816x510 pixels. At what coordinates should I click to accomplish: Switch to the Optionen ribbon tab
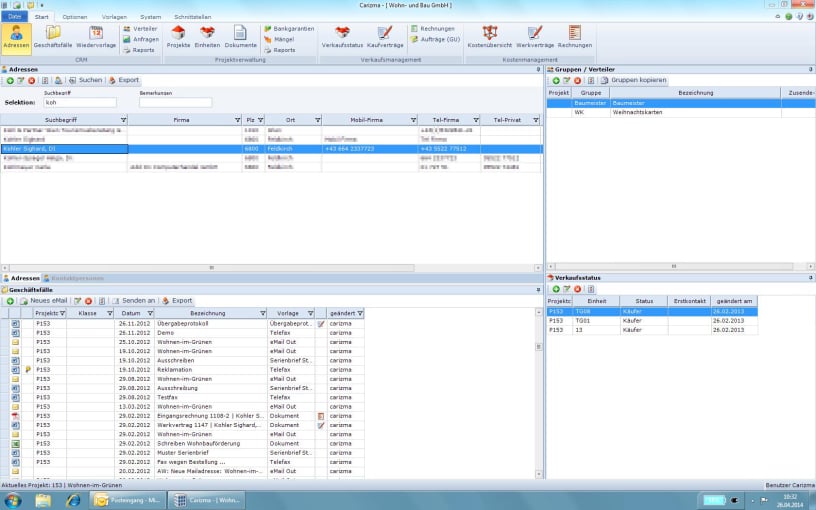coord(74,17)
